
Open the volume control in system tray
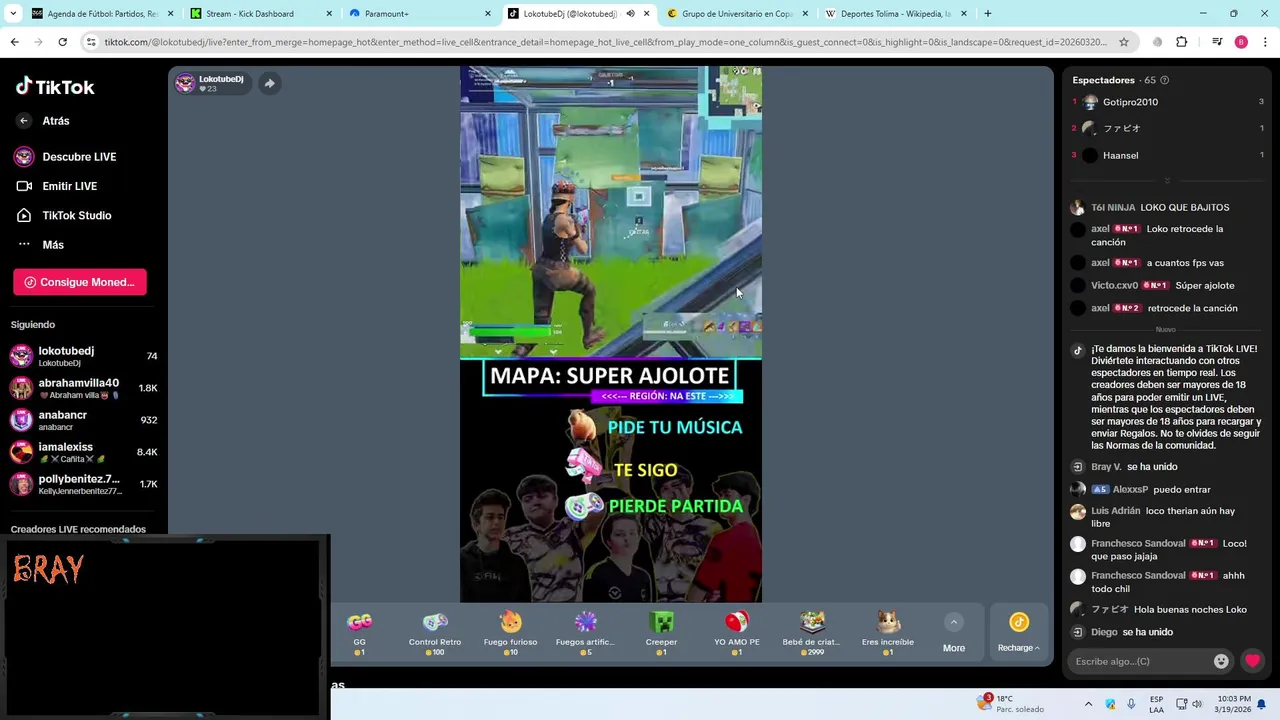(1196, 704)
